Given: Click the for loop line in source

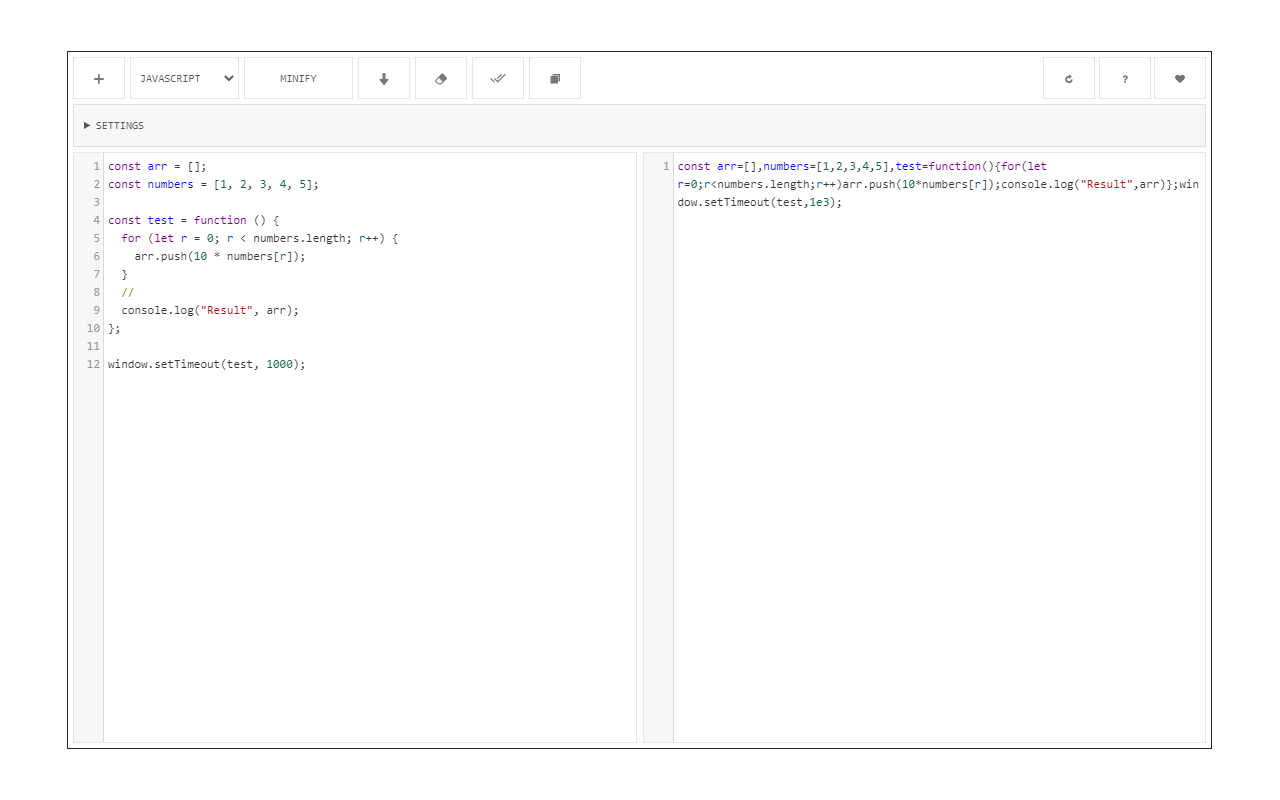Looking at the screenshot, I should pos(260,238).
